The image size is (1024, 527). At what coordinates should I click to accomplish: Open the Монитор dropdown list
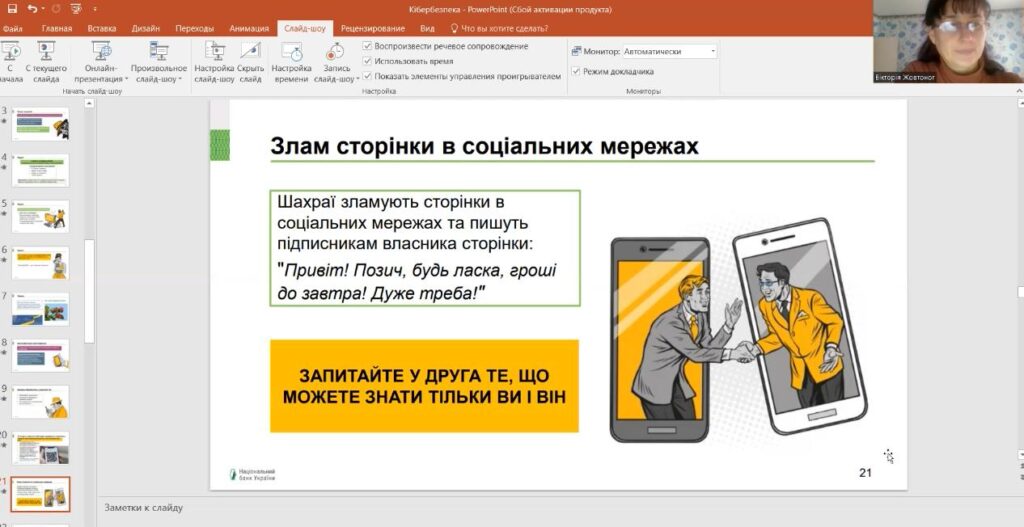point(712,51)
